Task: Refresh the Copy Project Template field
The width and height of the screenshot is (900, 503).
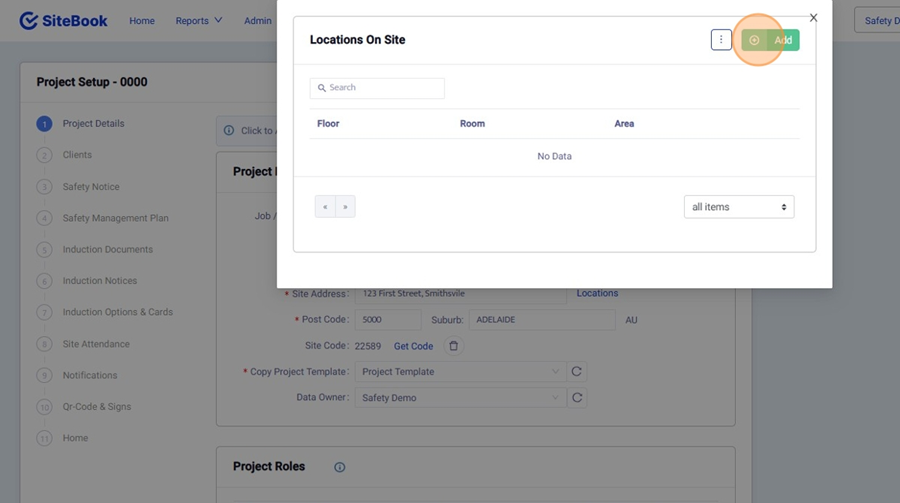Action: point(577,372)
